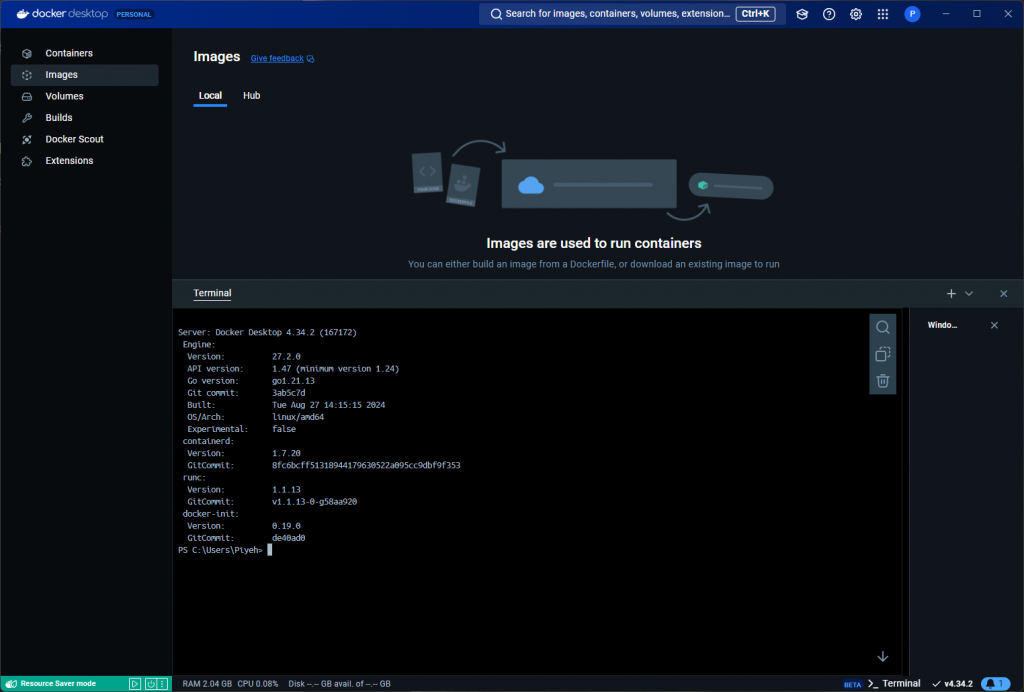1024x692 pixels.
Task: Open the Learning center graduation-cap icon
Action: [802, 14]
